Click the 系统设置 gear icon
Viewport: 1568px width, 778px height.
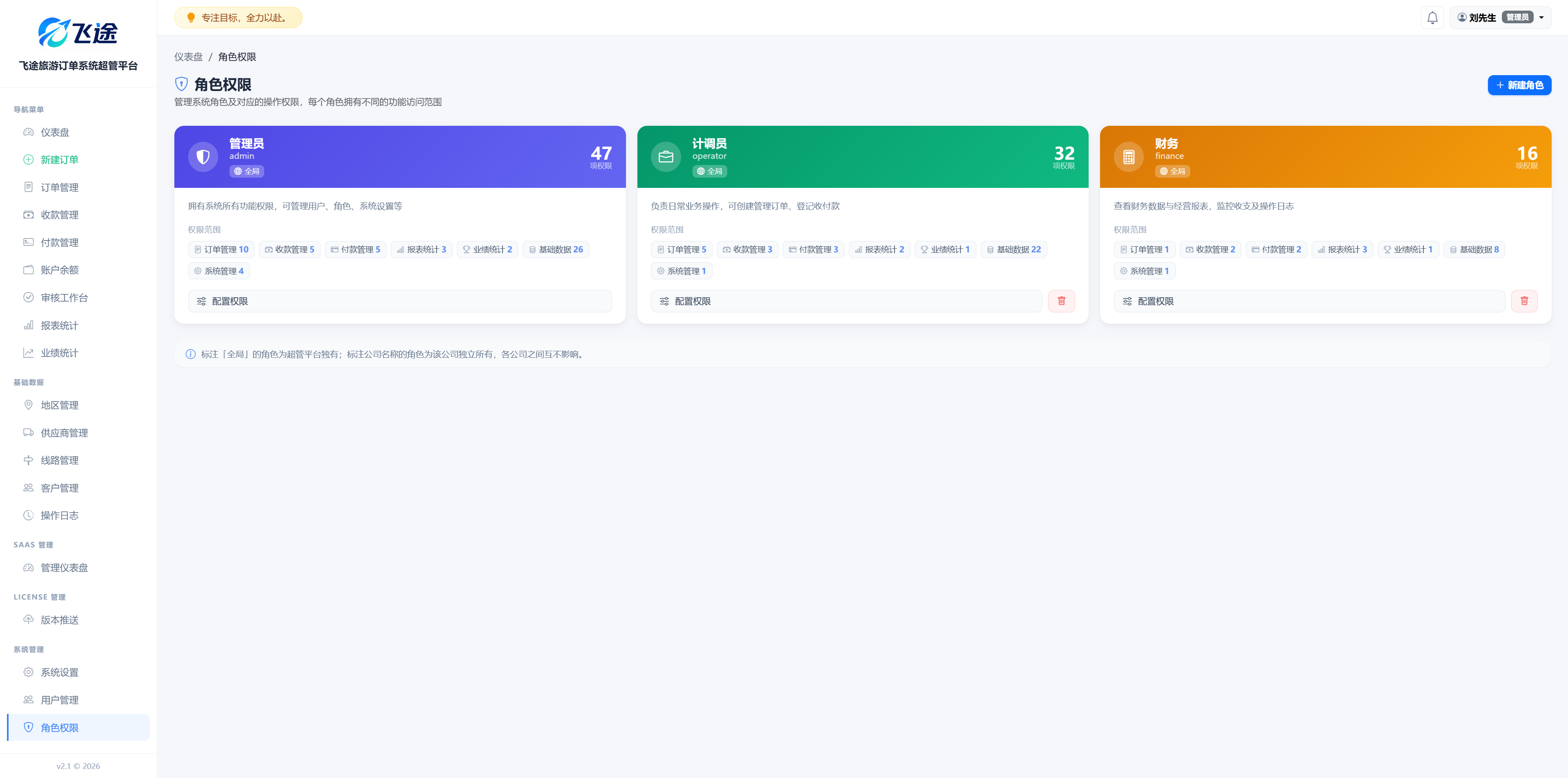pos(28,672)
